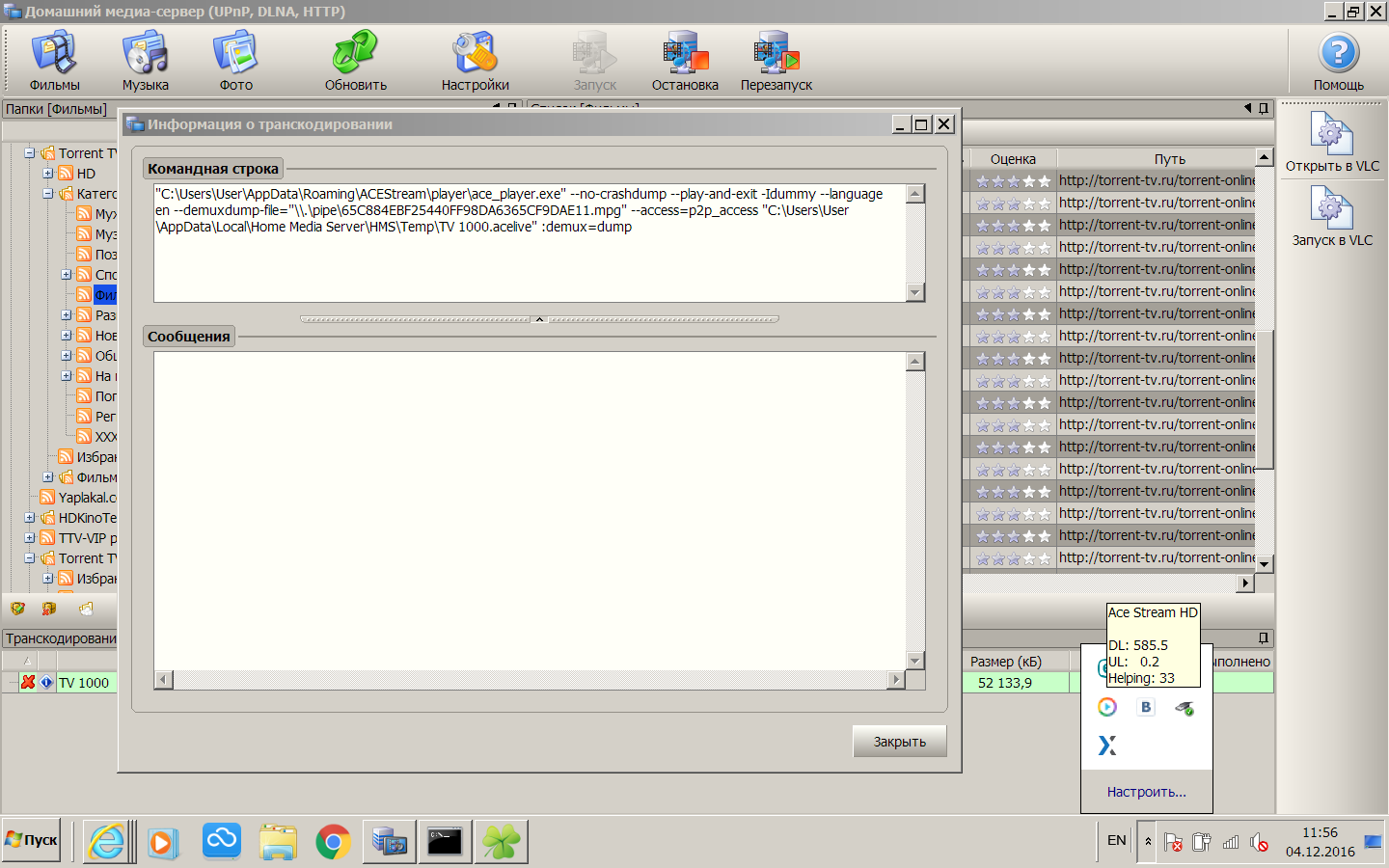Sort the list by Оценка column header
The width and height of the screenshot is (1389, 868).
1012,159
